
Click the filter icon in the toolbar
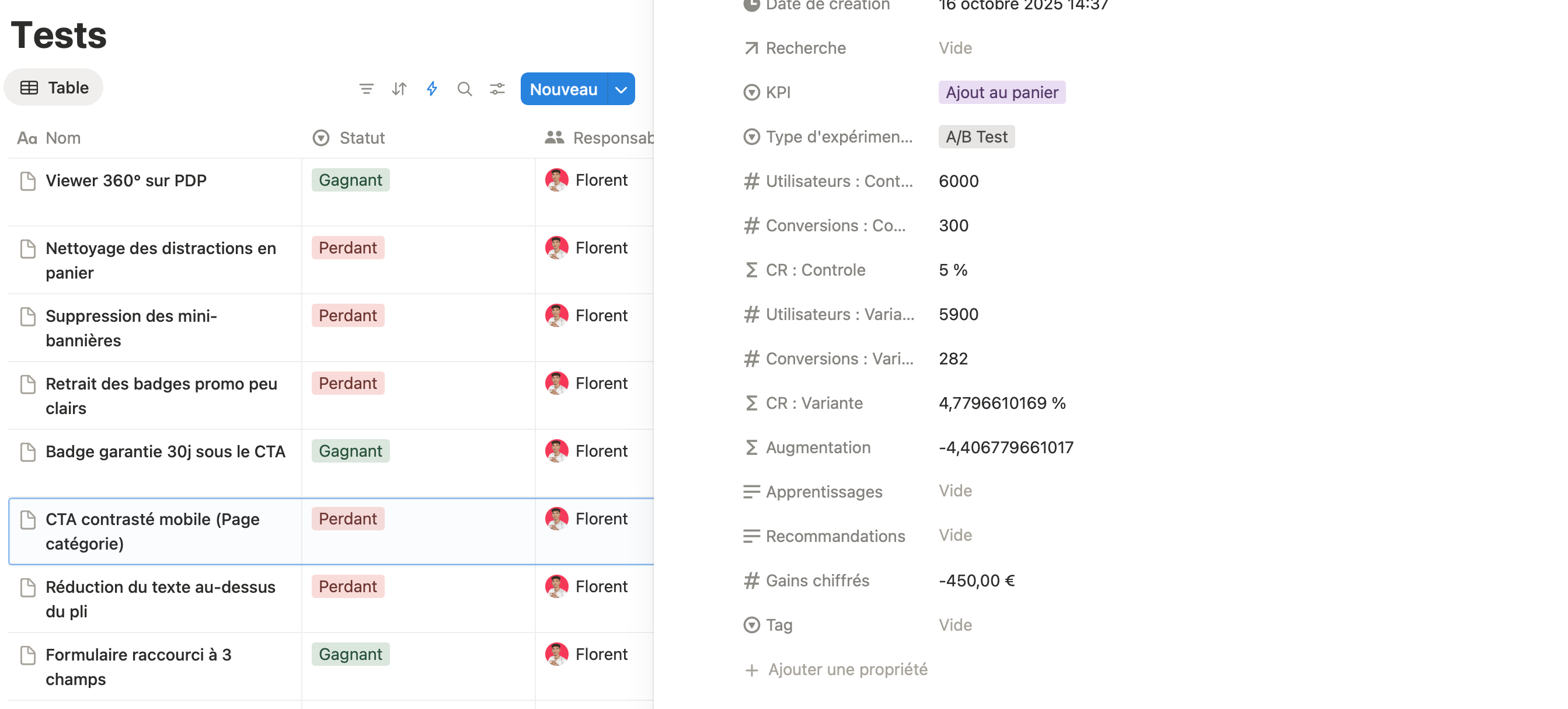pos(366,89)
